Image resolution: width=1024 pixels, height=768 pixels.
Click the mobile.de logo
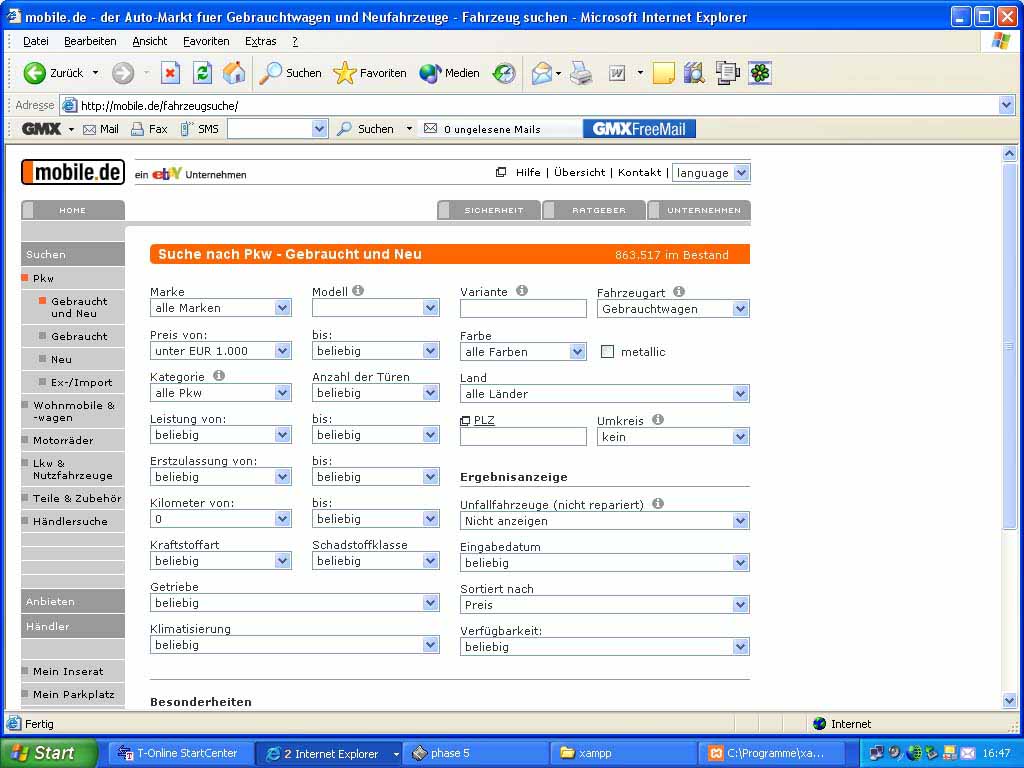pyautogui.click(x=73, y=172)
